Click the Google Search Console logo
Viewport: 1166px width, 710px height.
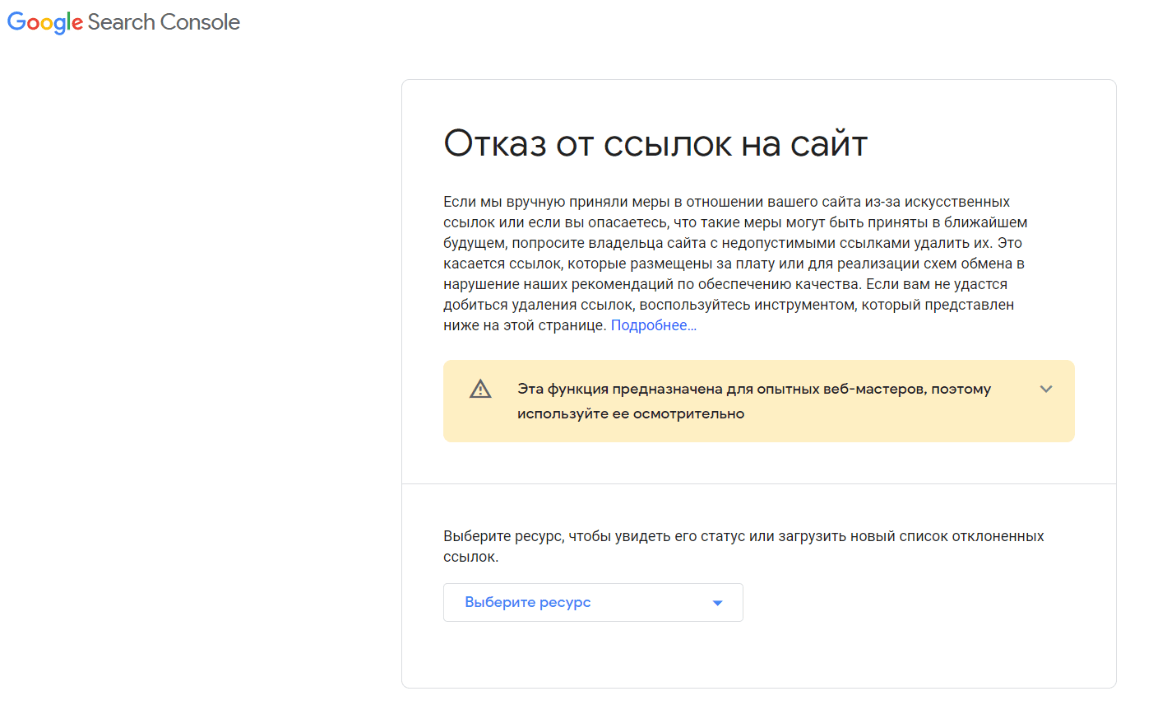[123, 22]
